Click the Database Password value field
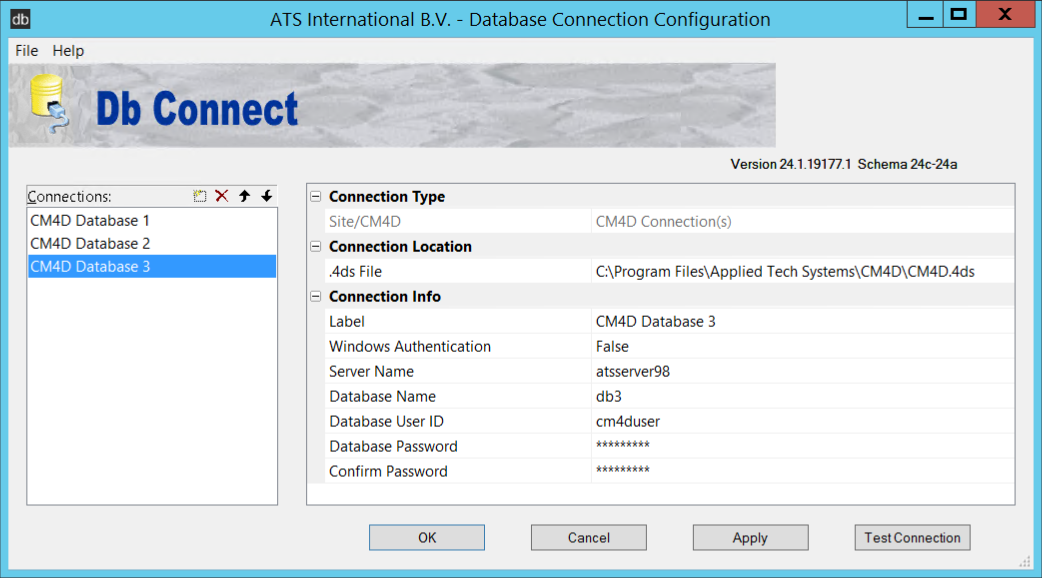The height and width of the screenshot is (578, 1042). [x=803, y=446]
